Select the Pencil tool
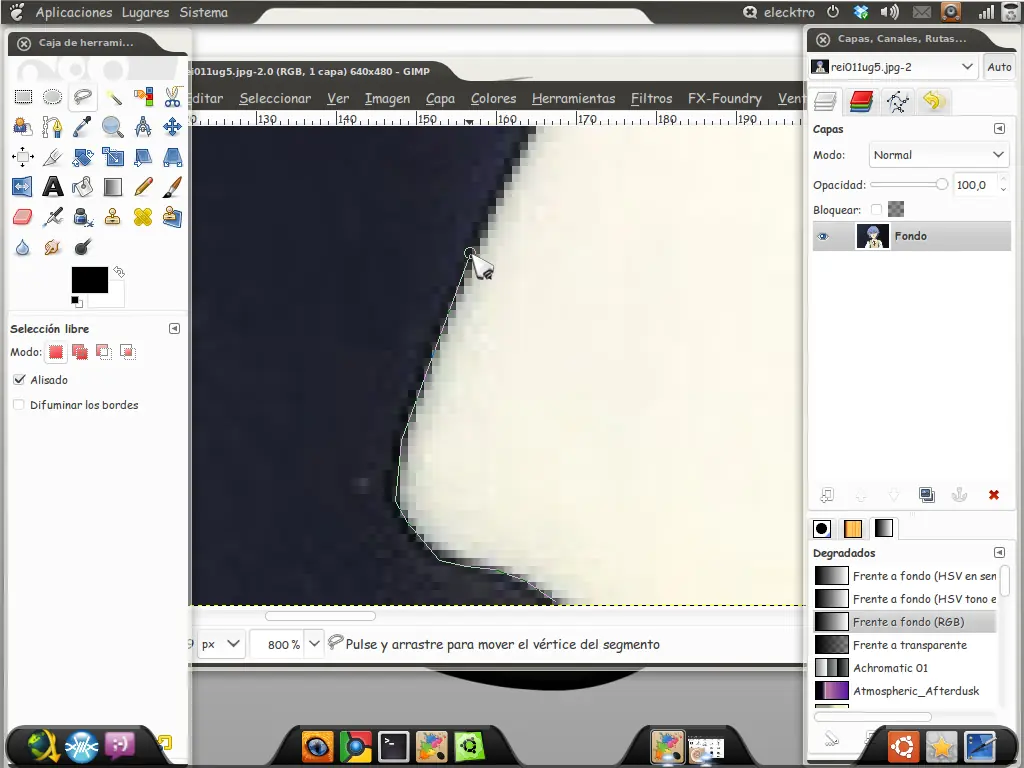 [x=143, y=187]
